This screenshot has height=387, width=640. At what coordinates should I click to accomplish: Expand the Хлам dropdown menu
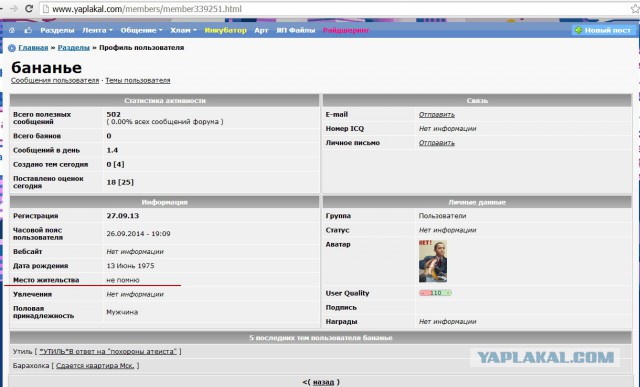click(x=183, y=30)
